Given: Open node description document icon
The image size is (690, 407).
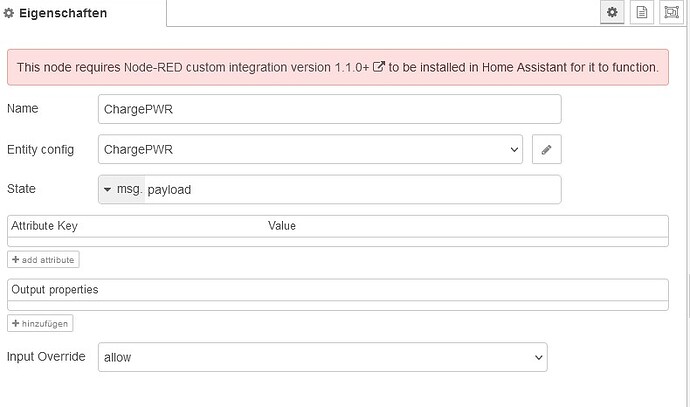Looking at the screenshot, I should click(x=642, y=12).
